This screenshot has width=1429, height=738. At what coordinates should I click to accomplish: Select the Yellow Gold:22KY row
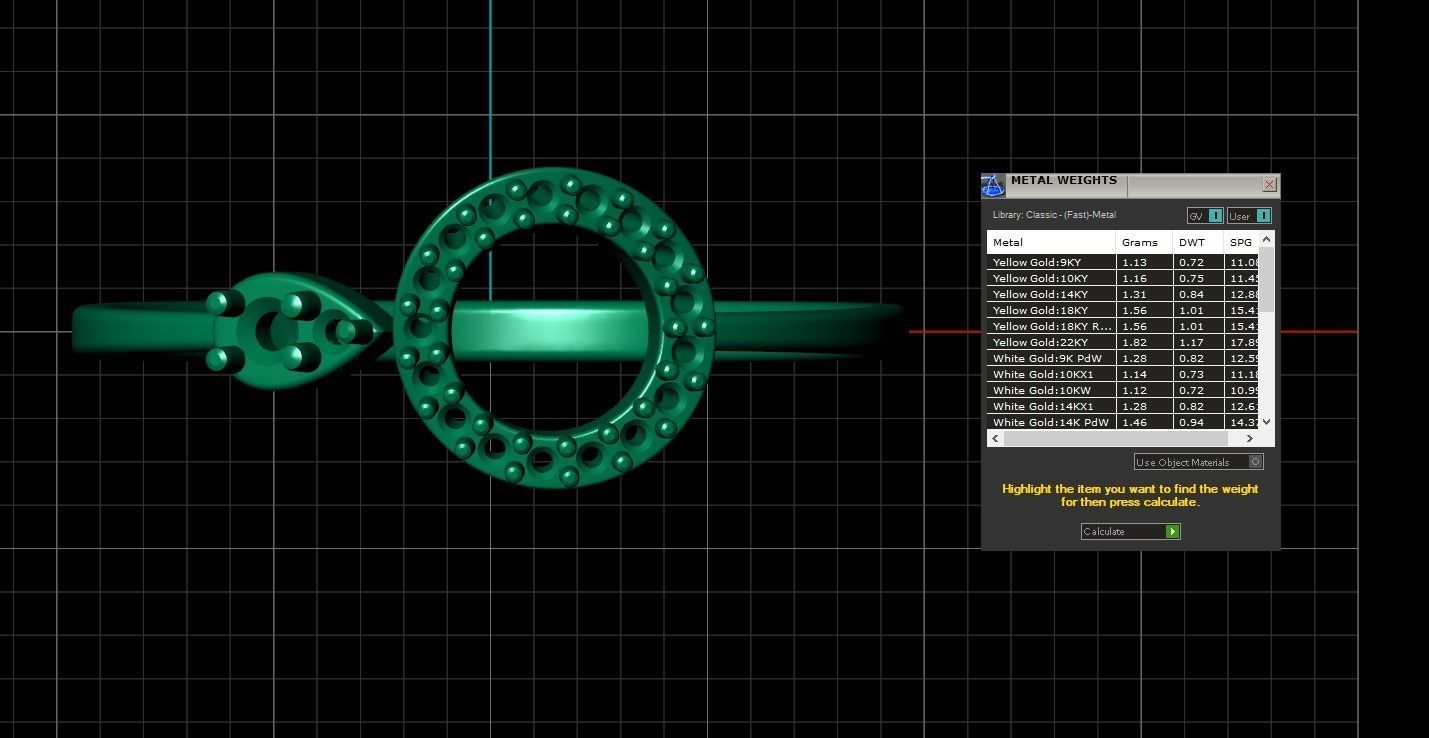click(x=1123, y=342)
